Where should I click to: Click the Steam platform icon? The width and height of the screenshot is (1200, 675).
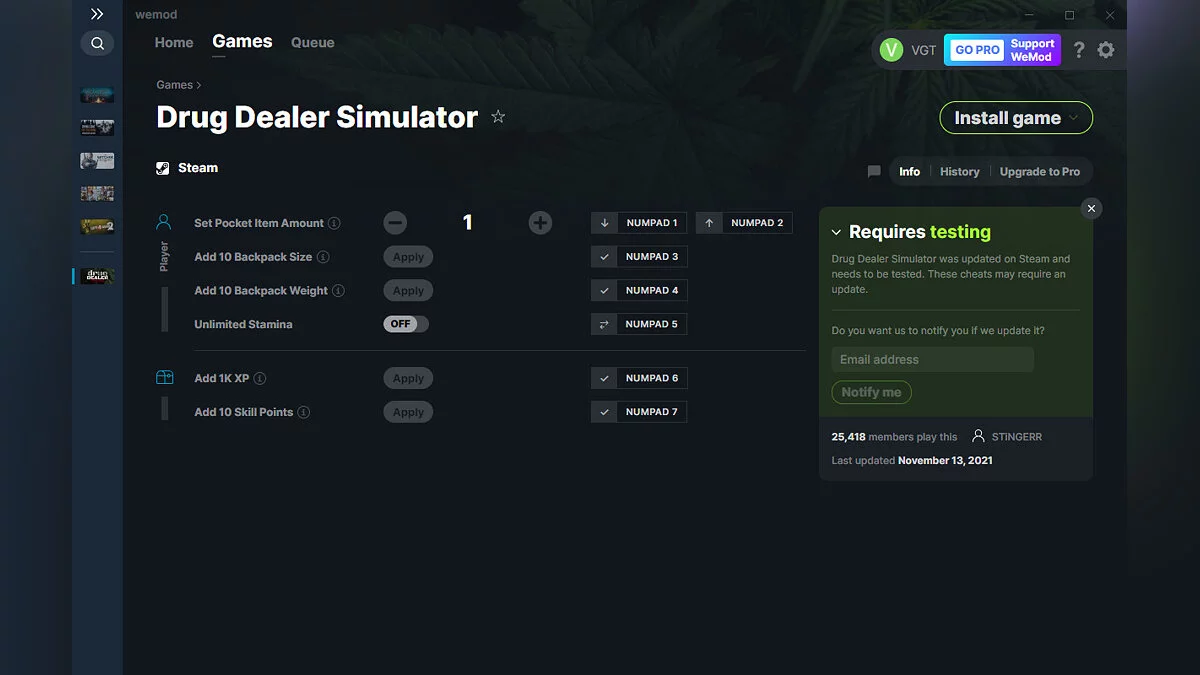pyautogui.click(x=163, y=168)
